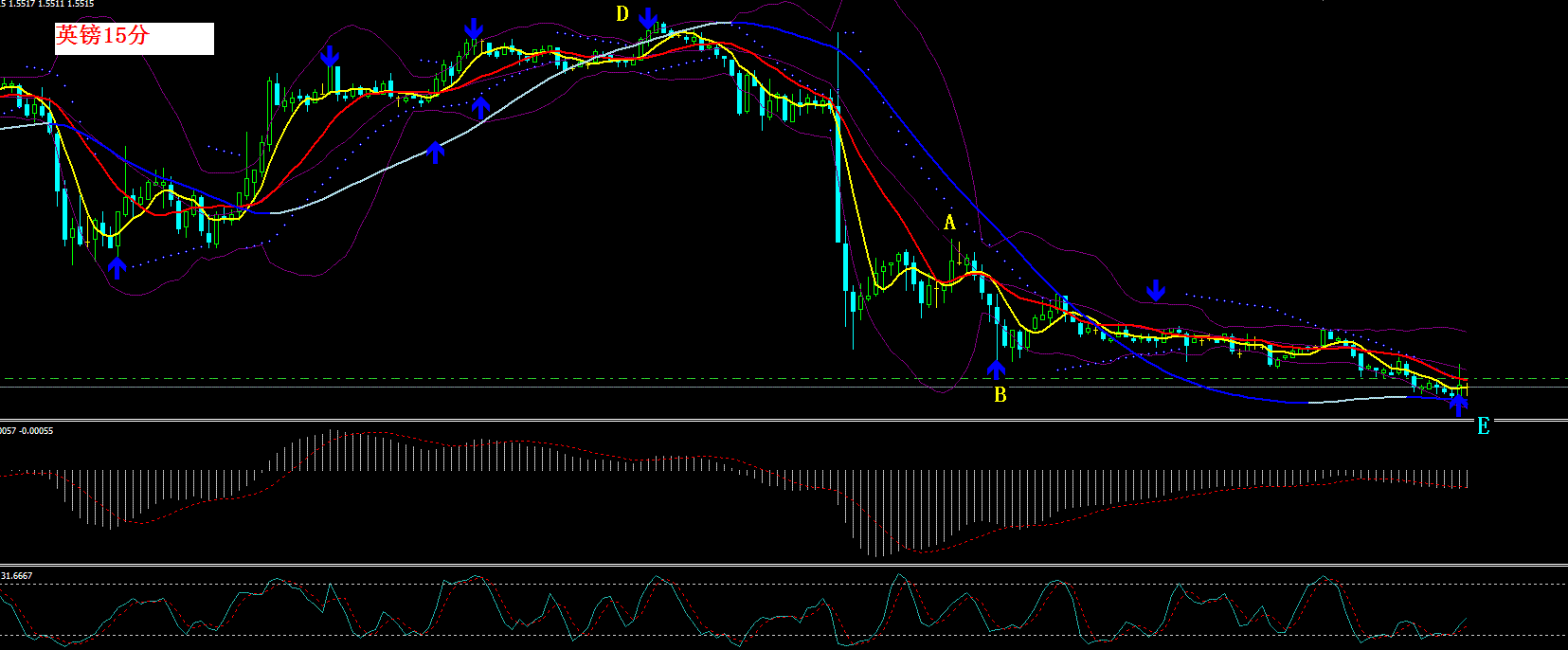Click the yellow letter A label
This screenshot has width=1568, height=650.
point(949,224)
